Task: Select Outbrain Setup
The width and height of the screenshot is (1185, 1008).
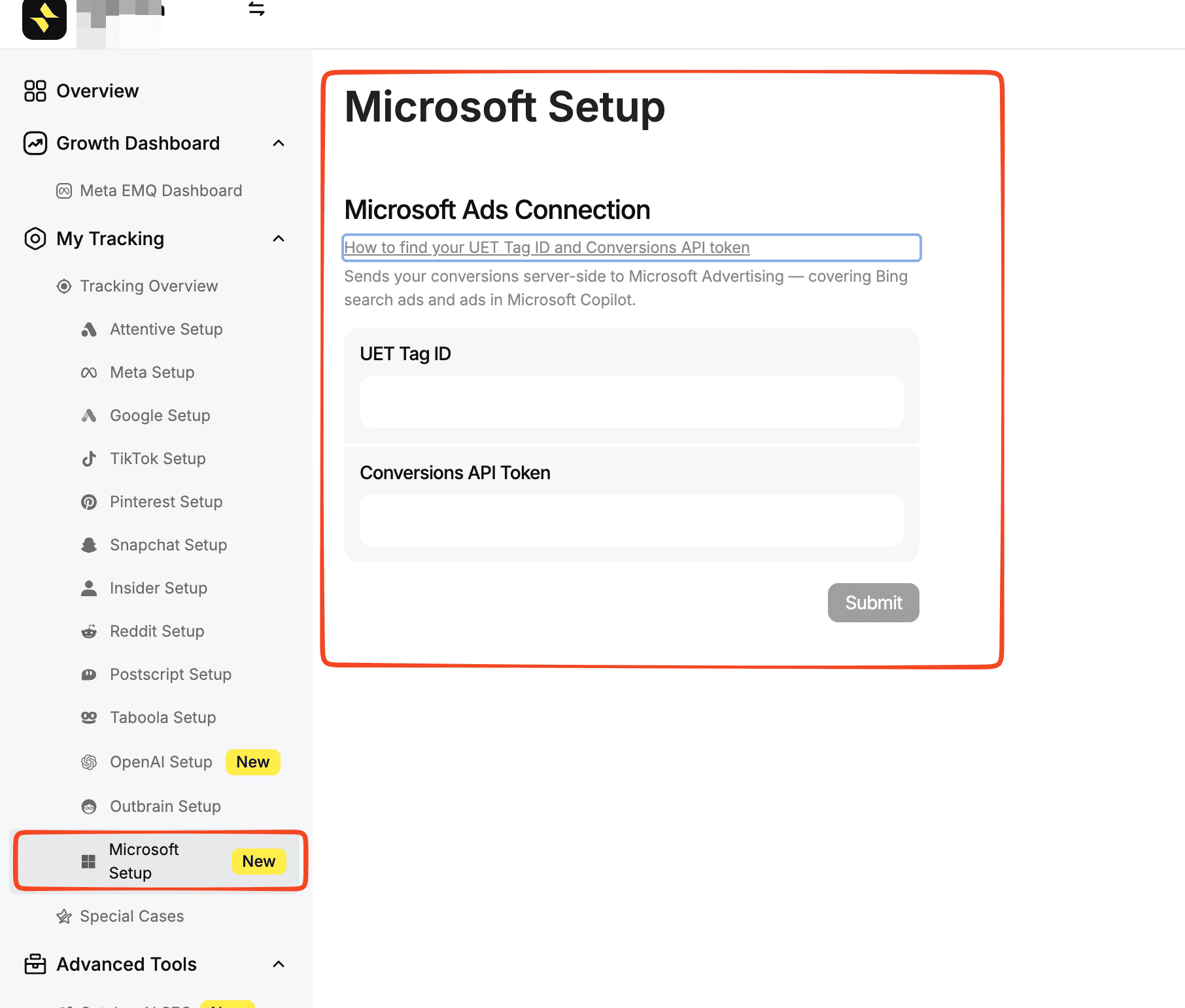Action: pyautogui.click(x=165, y=807)
